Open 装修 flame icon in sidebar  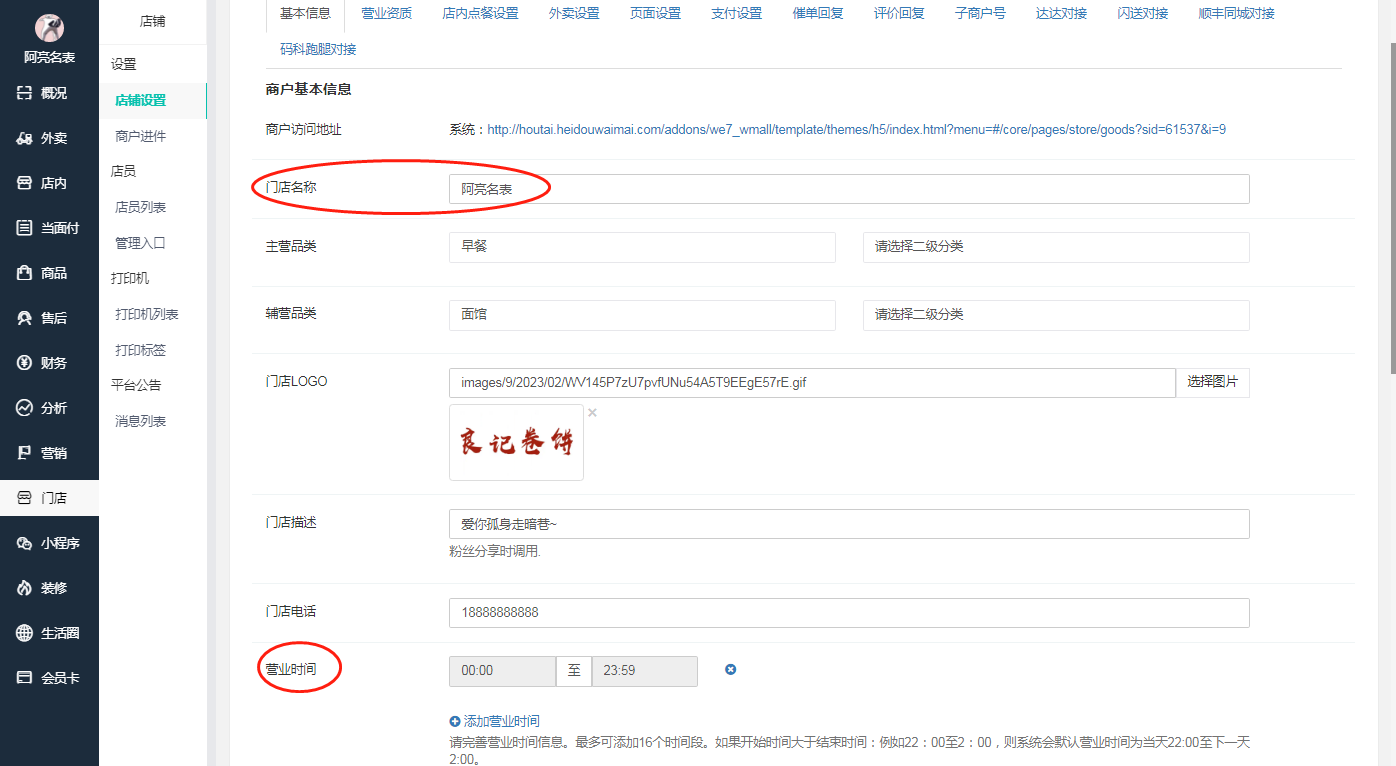click(25, 588)
